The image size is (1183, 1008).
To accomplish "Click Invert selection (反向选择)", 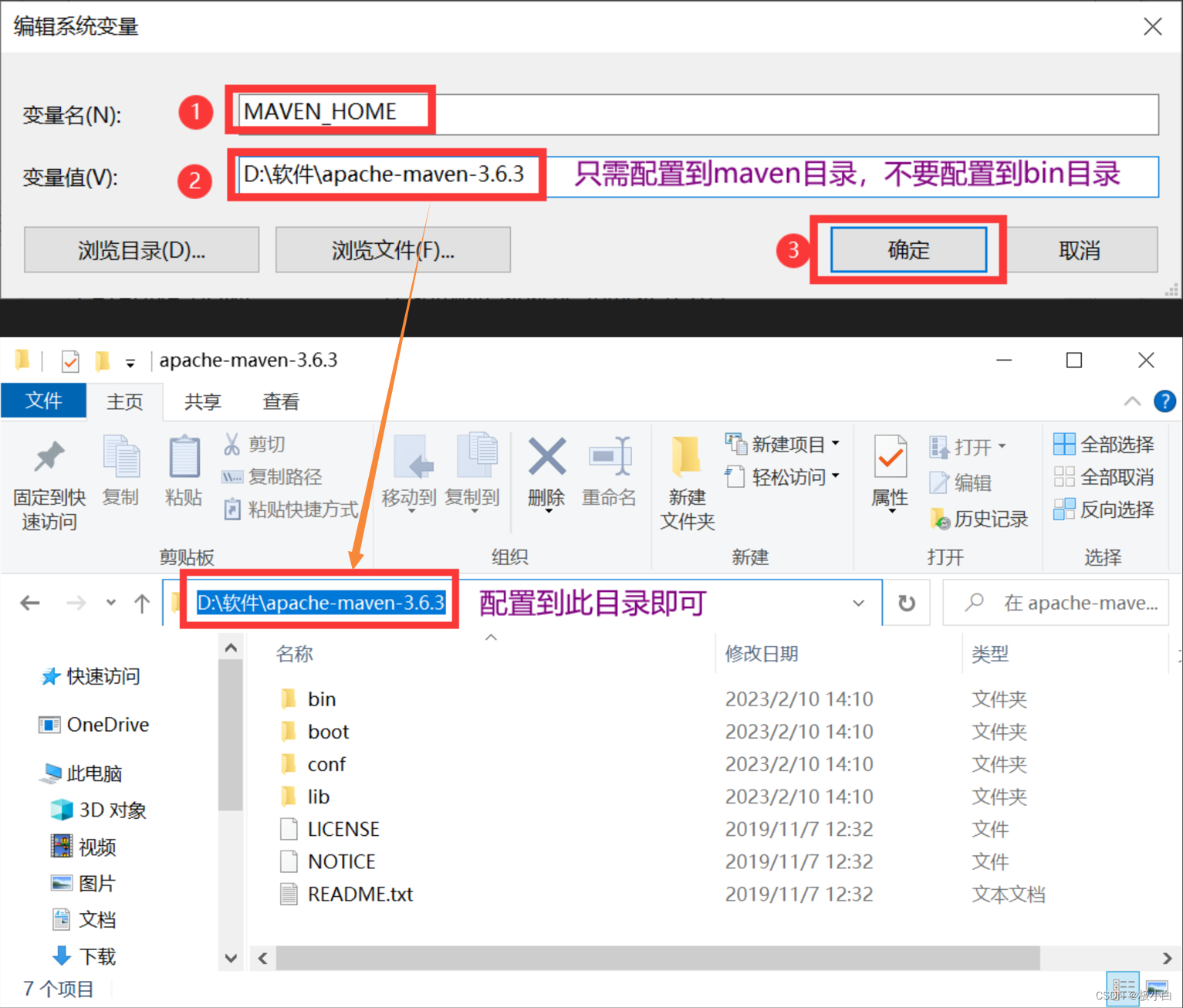I will (1104, 509).
